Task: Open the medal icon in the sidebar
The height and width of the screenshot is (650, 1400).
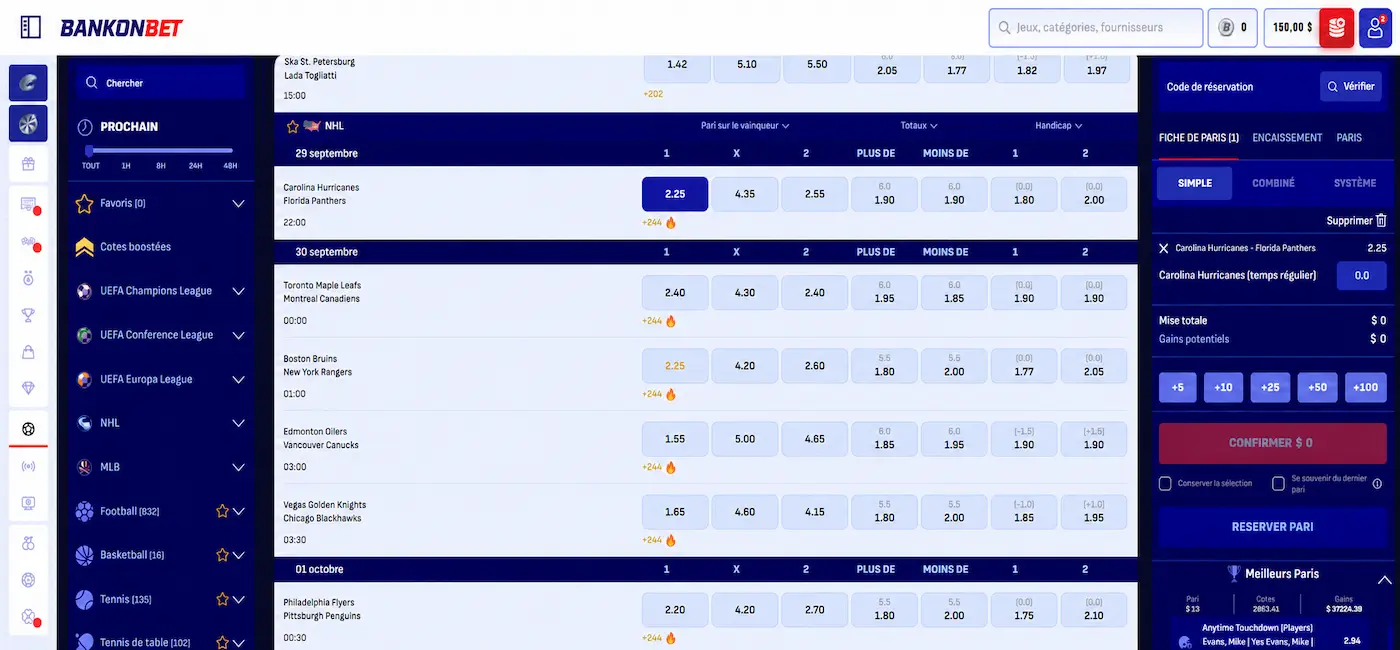Action: click(28, 278)
